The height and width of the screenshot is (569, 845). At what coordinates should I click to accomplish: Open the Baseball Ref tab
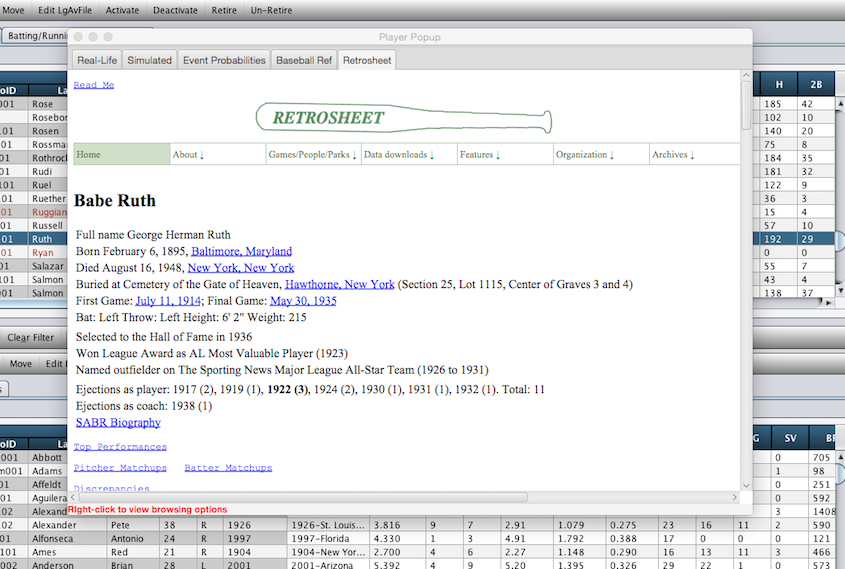[x=304, y=60]
